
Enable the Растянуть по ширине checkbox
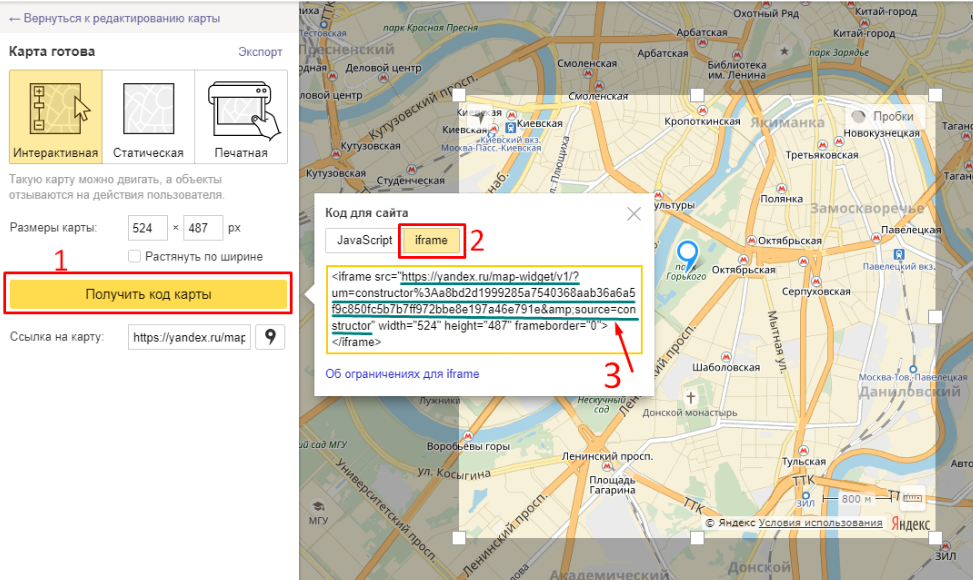[135, 257]
